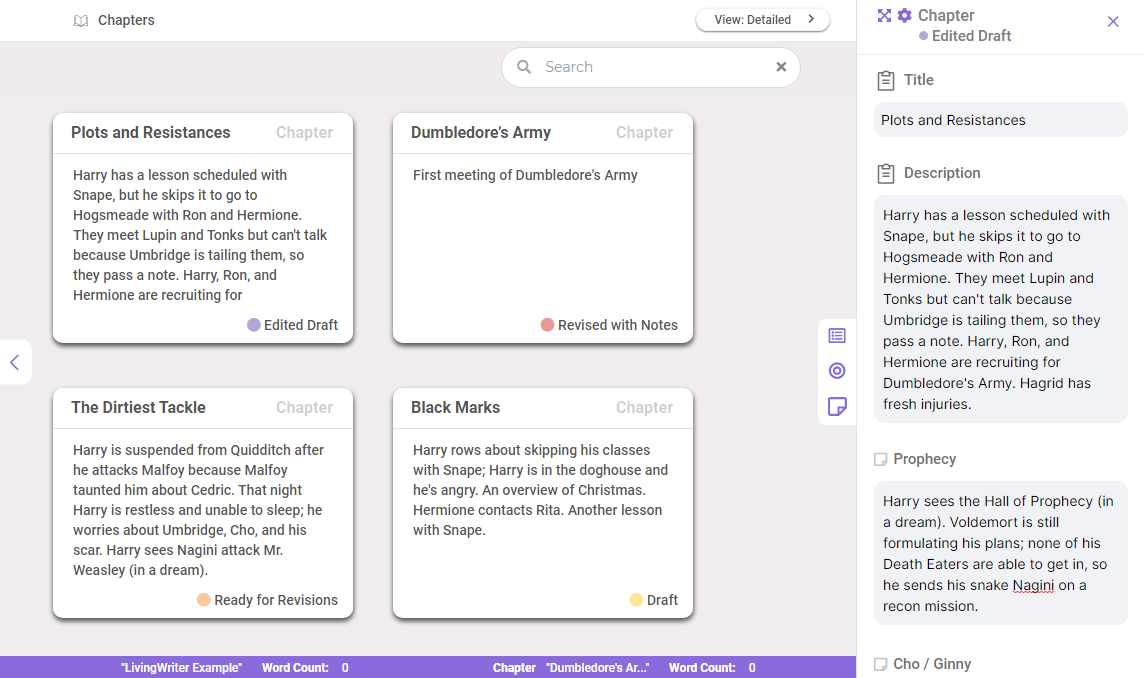Click the clipboard icon beside Title
1144x678 pixels.
pos(886,80)
